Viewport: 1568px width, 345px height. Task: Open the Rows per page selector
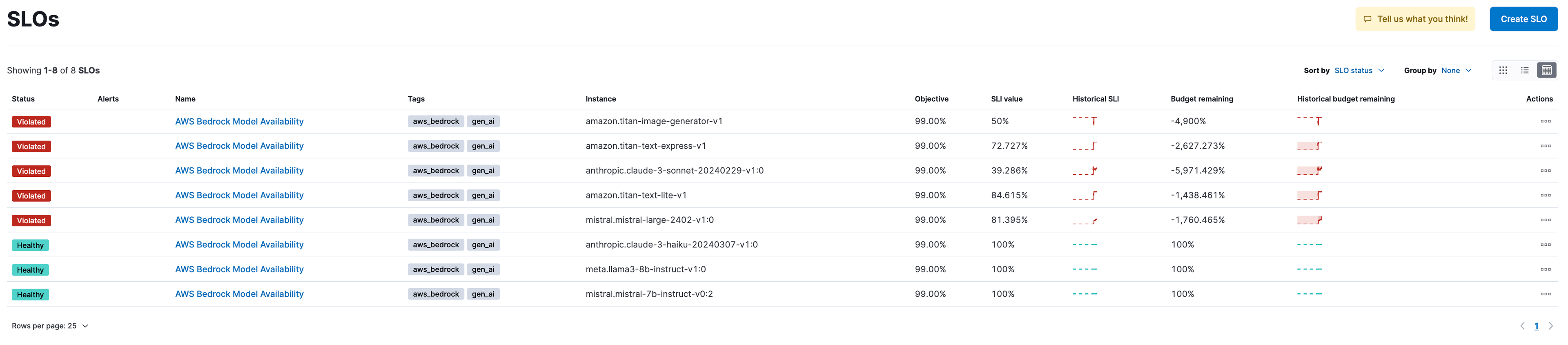coord(50,326)
